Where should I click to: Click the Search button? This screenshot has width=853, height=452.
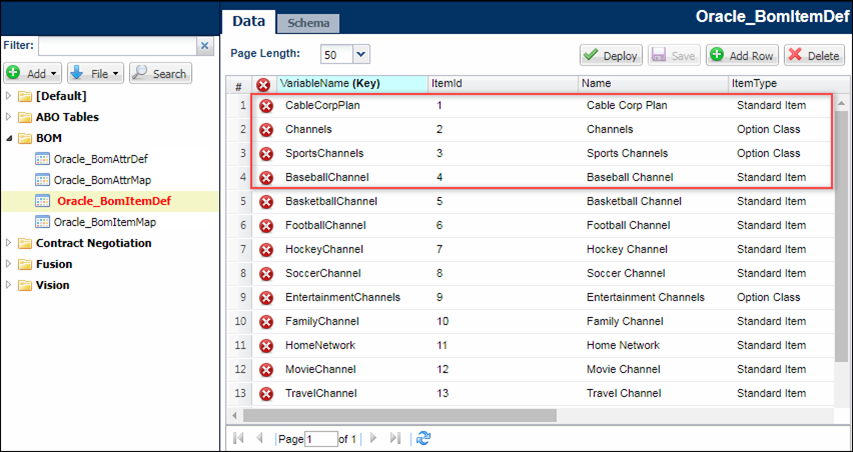(160, 73)
